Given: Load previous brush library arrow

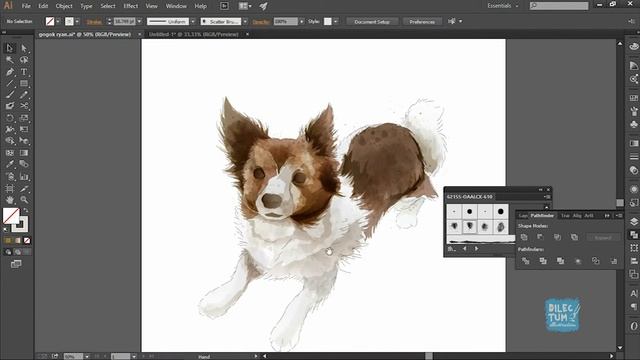Looking at the screenshot, I should [464, 249].
